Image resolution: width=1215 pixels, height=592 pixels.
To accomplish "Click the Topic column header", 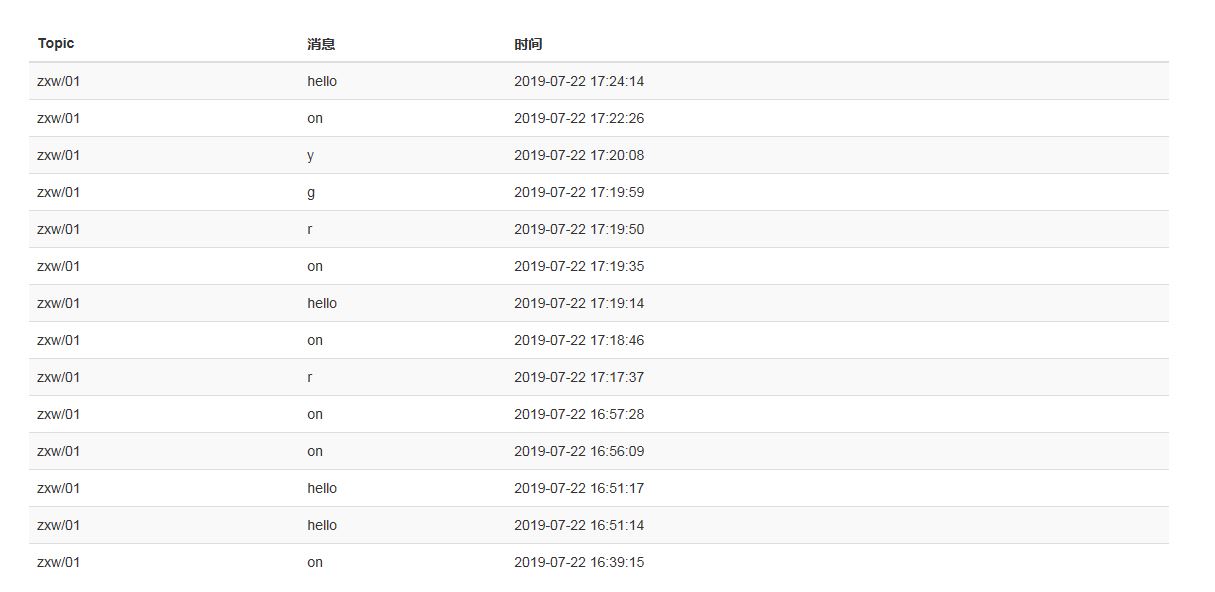I will coord(56,44).
